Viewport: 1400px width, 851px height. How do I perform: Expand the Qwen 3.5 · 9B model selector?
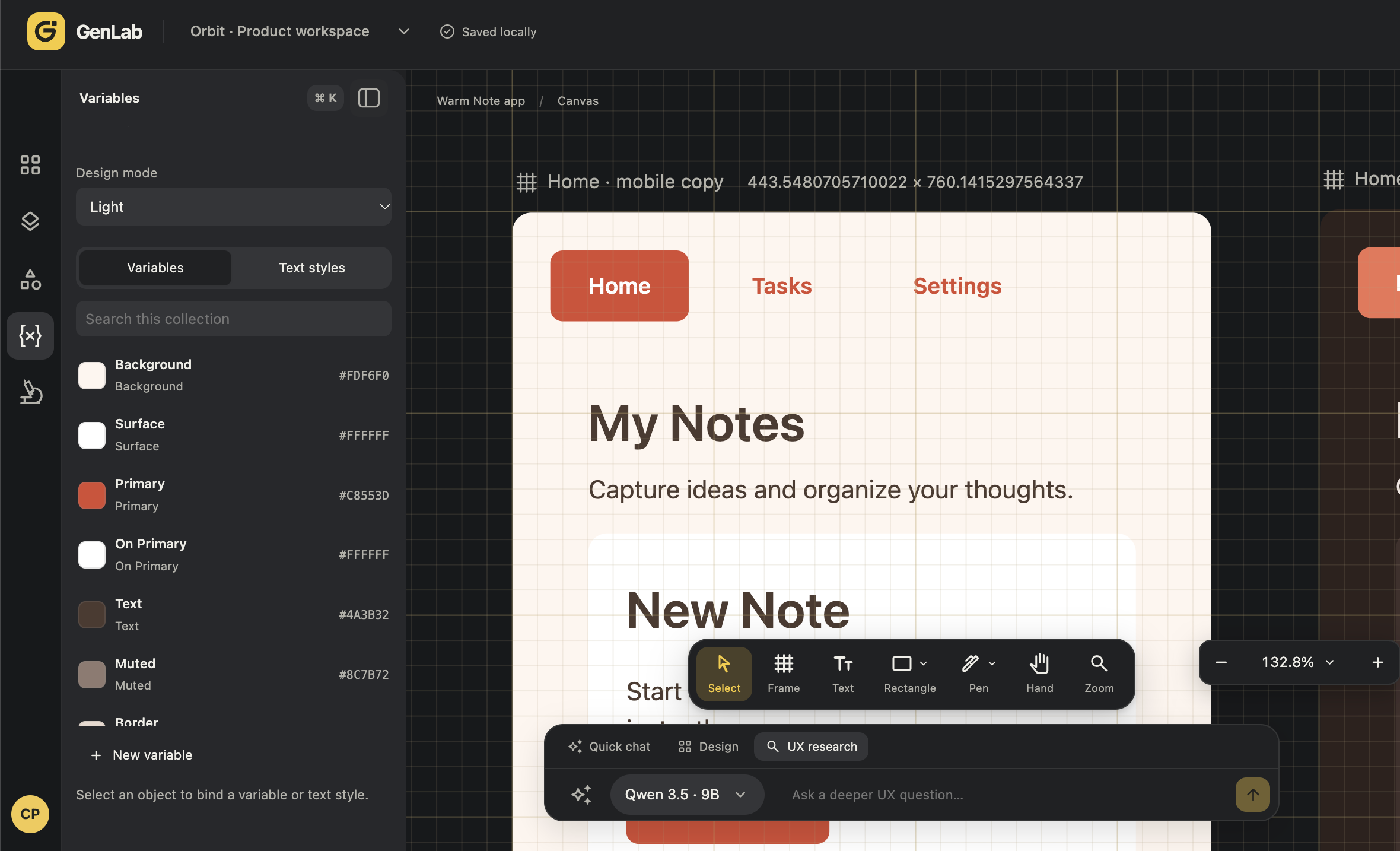pyautogui.click(x=686, y=794)
